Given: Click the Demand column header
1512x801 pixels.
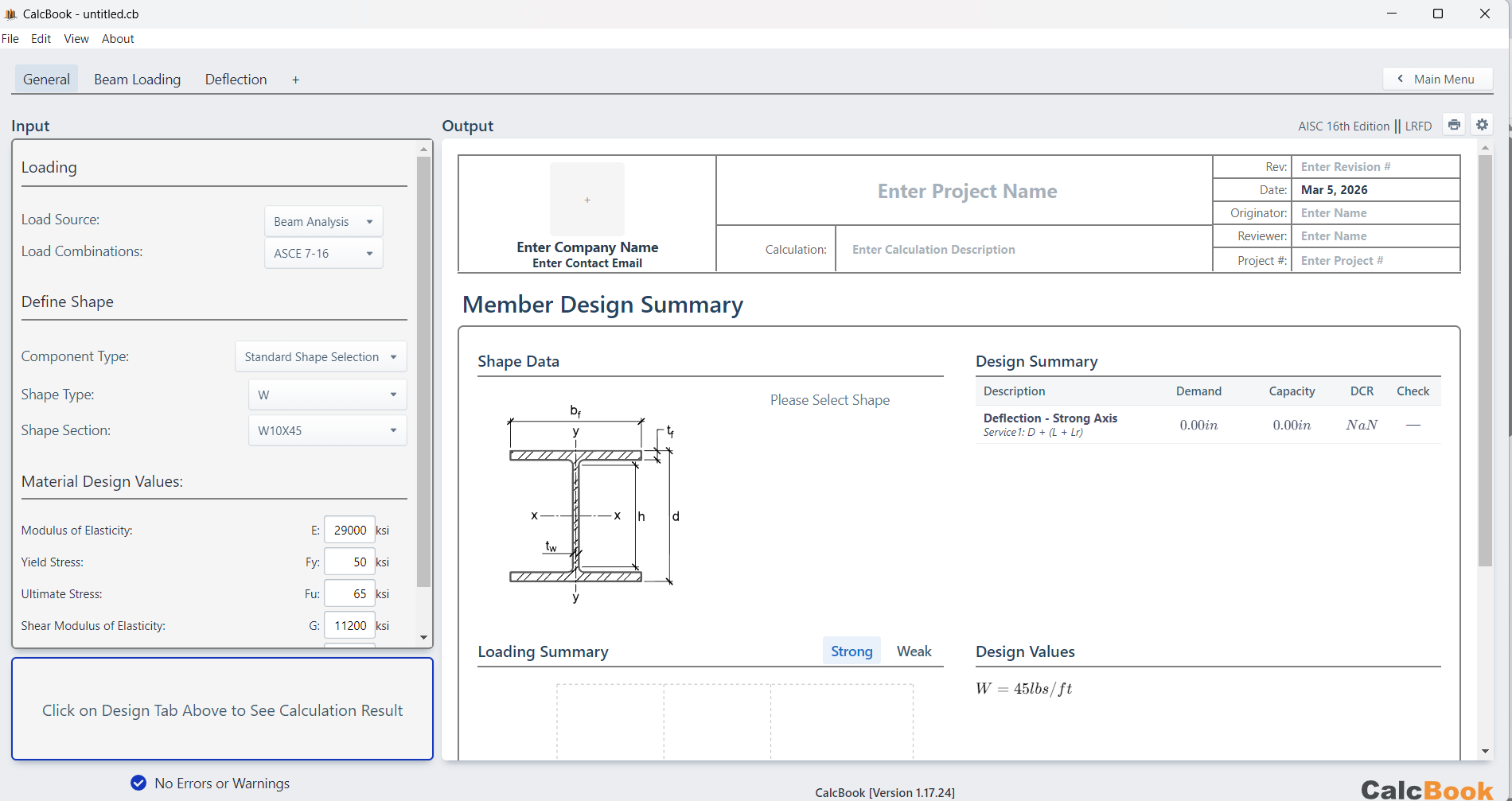Looking at the screenshot, I should 1198,391.
